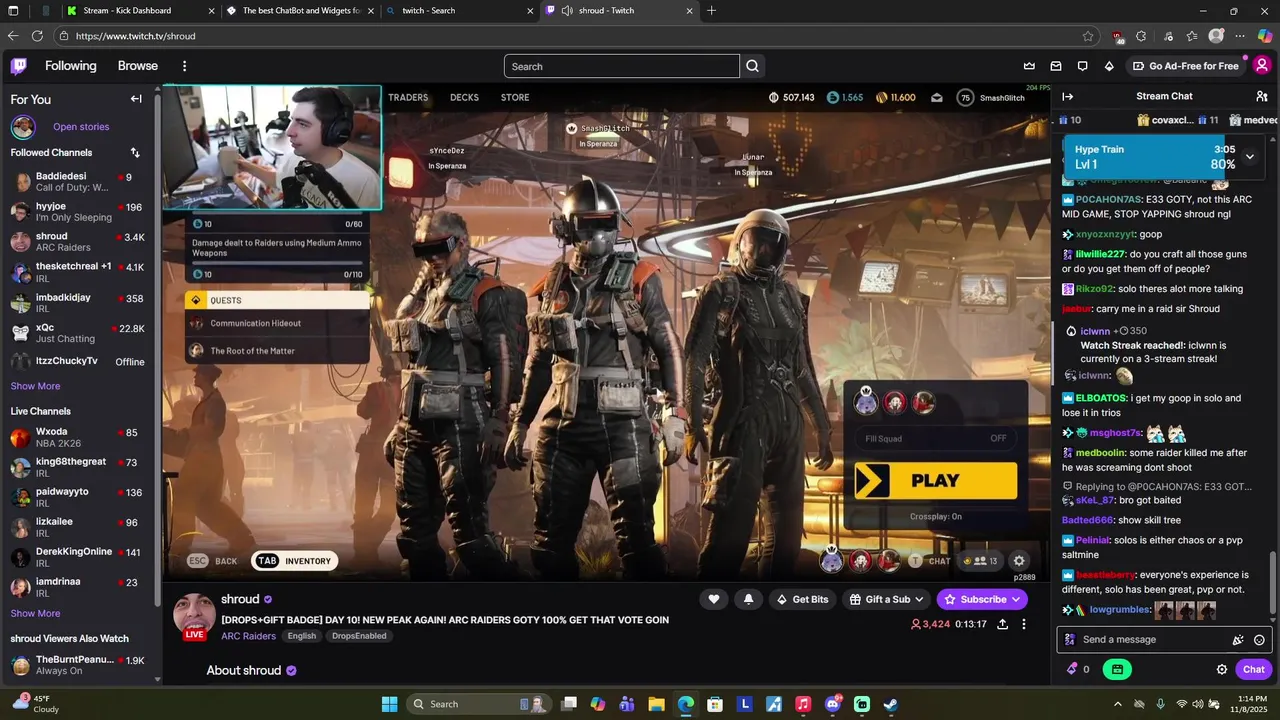Click the chat panel scrollbar
1280x720 pixels.
pyautogui.click(x=1273, y=582)
